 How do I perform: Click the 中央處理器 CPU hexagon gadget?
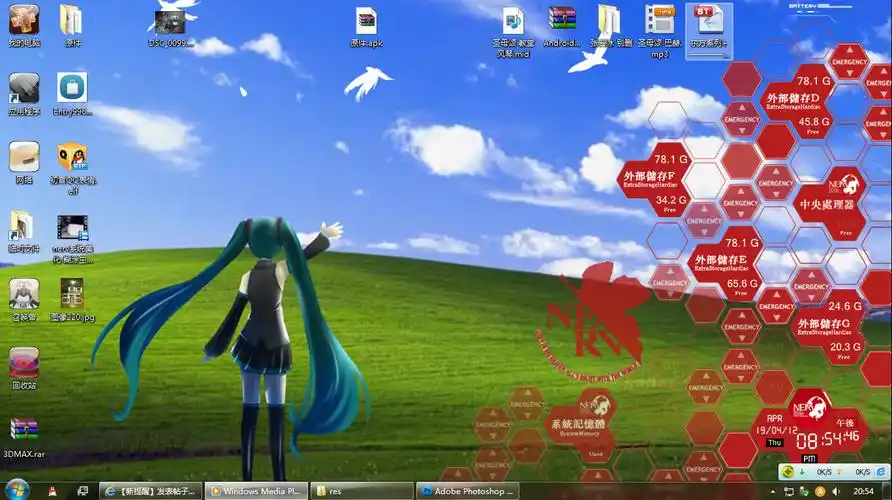827,203
